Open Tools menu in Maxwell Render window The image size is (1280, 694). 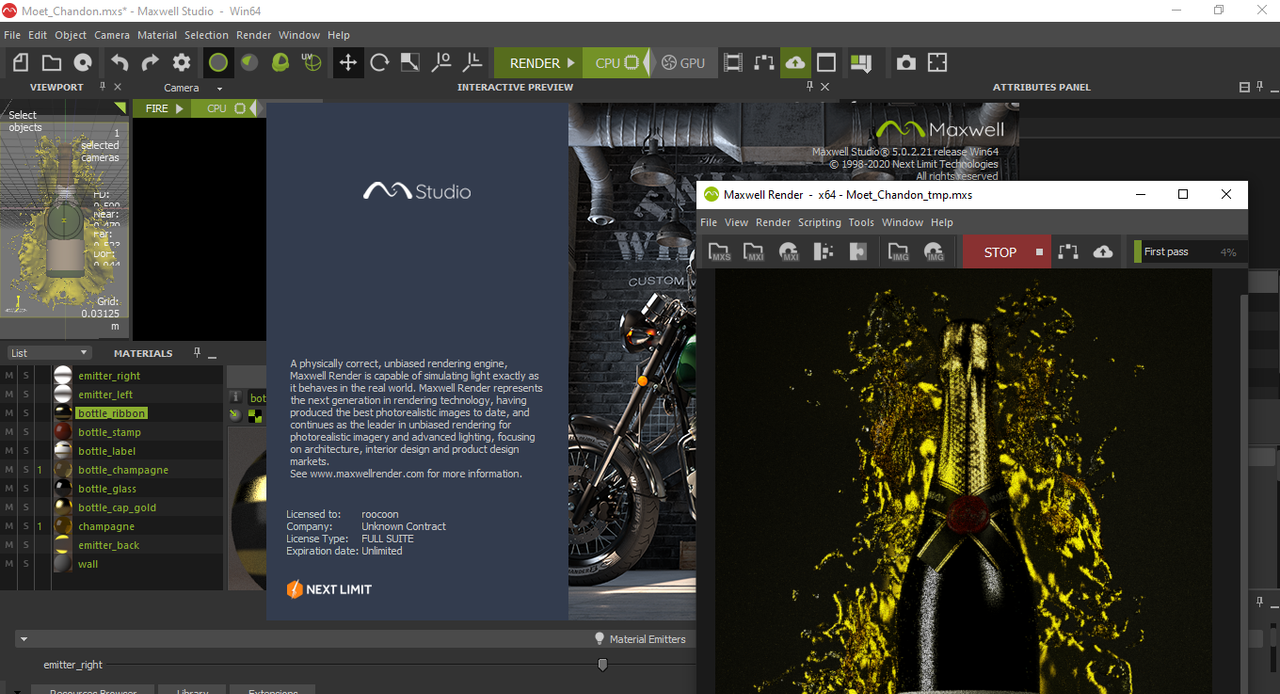click(861, 222)
